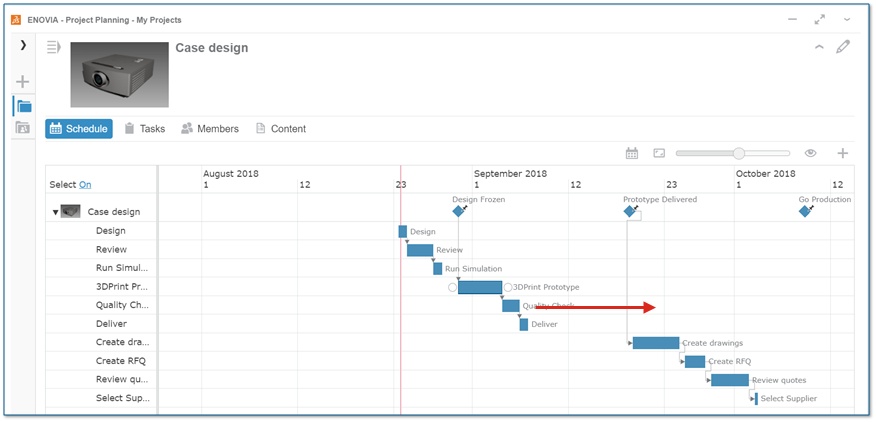Open the Content tab
The height and width of the screenshot is (422, 876).
[x=280, y=129]
